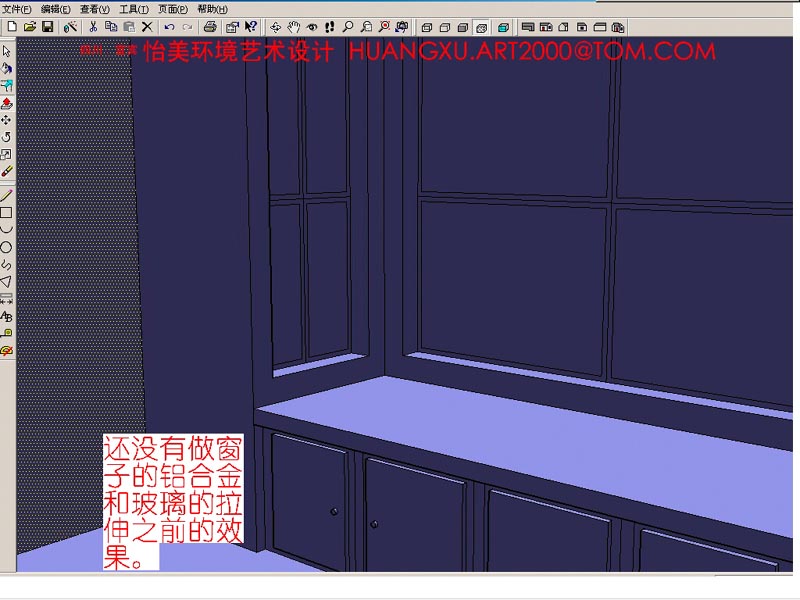Click the Delete X icon
The height and width of the screenshot is (600, 800).
click(x=147, y=27)
